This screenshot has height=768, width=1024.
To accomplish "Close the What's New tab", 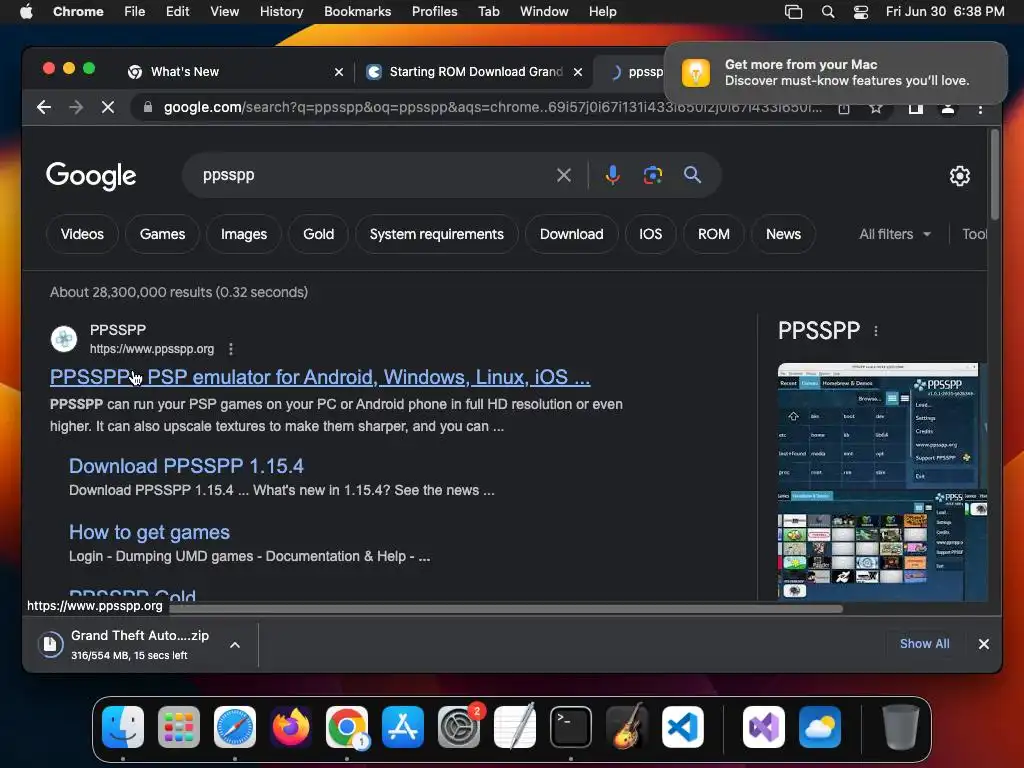I will (x=338, y=72).
